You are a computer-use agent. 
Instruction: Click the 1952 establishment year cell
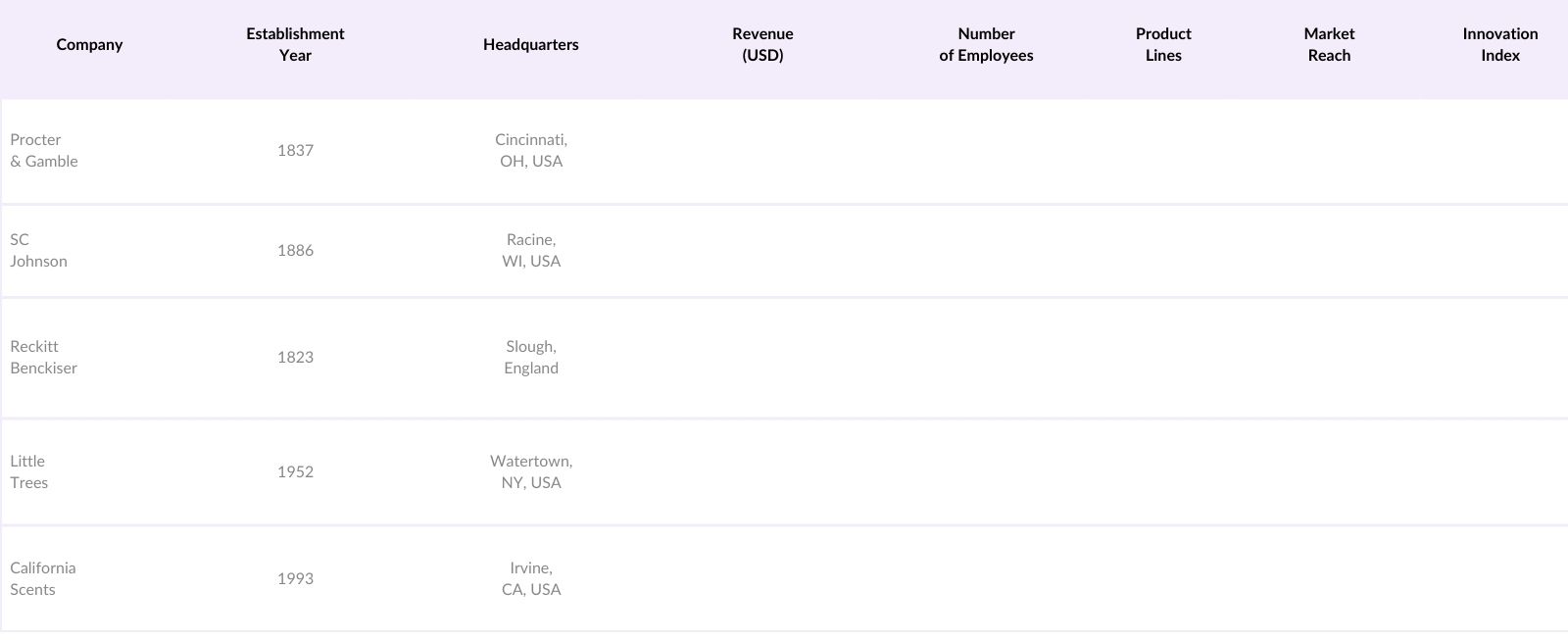295,472
